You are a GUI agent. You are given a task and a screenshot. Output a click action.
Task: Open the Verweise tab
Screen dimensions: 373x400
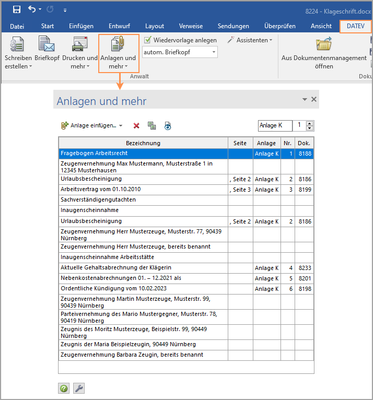(x=191, y=26)
